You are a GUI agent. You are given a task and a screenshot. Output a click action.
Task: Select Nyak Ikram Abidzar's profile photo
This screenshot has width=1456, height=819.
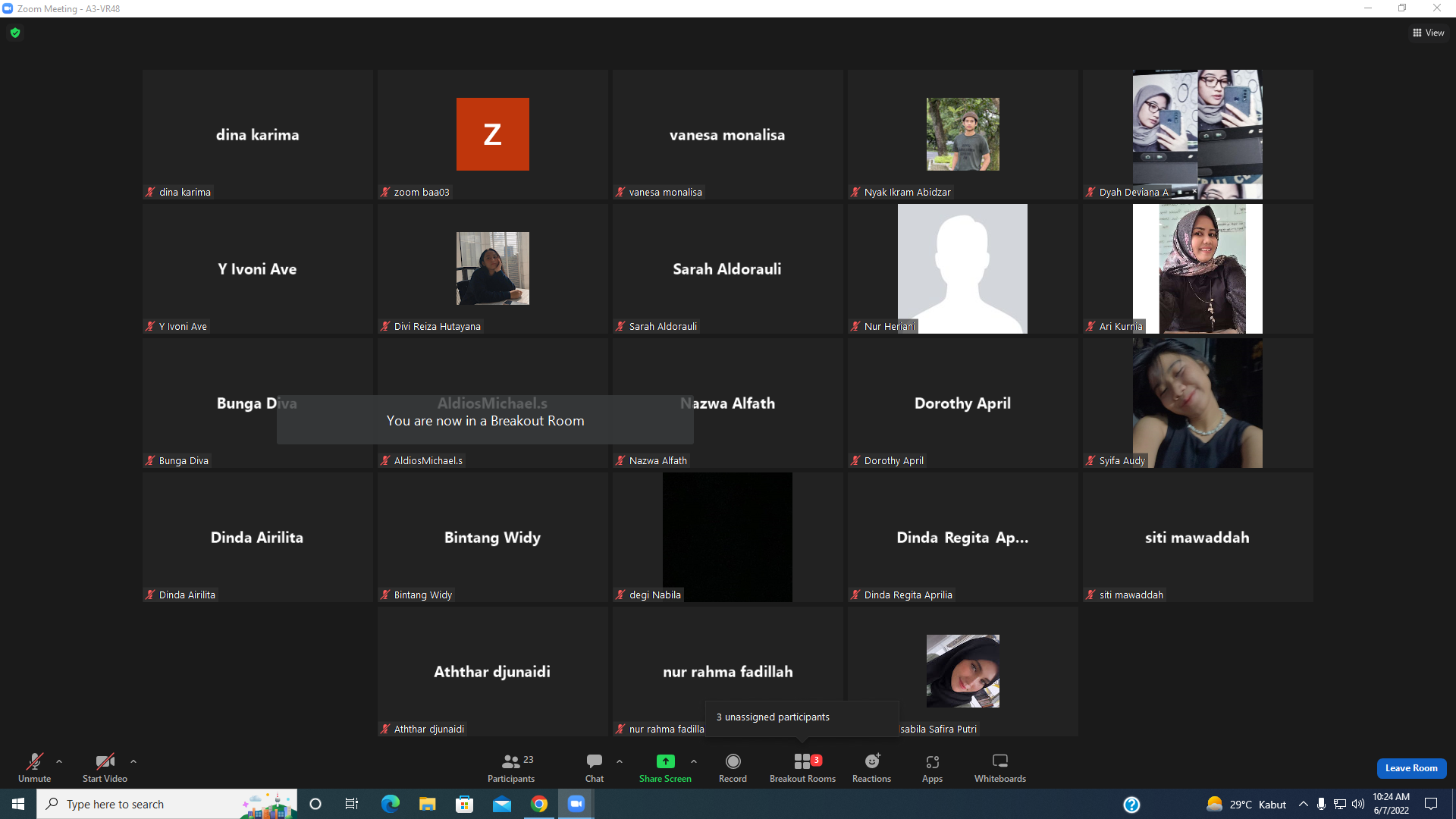963,134
